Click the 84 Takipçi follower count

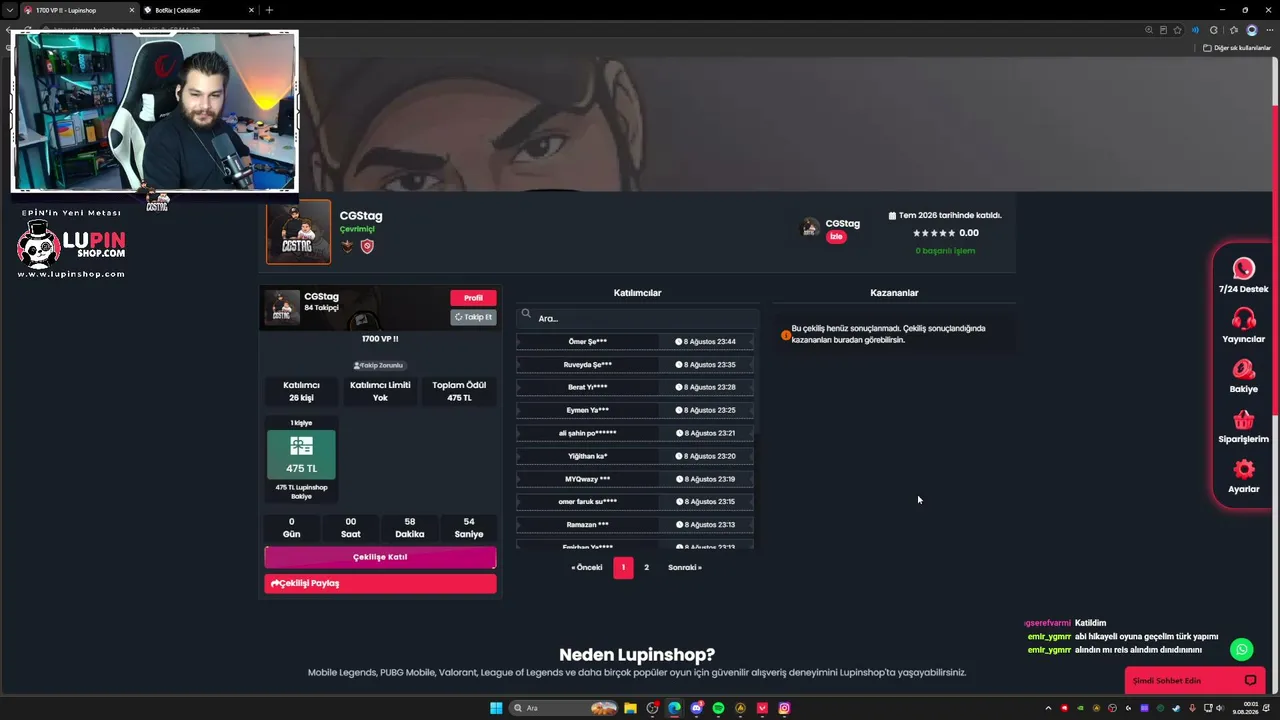coord(322,308)
